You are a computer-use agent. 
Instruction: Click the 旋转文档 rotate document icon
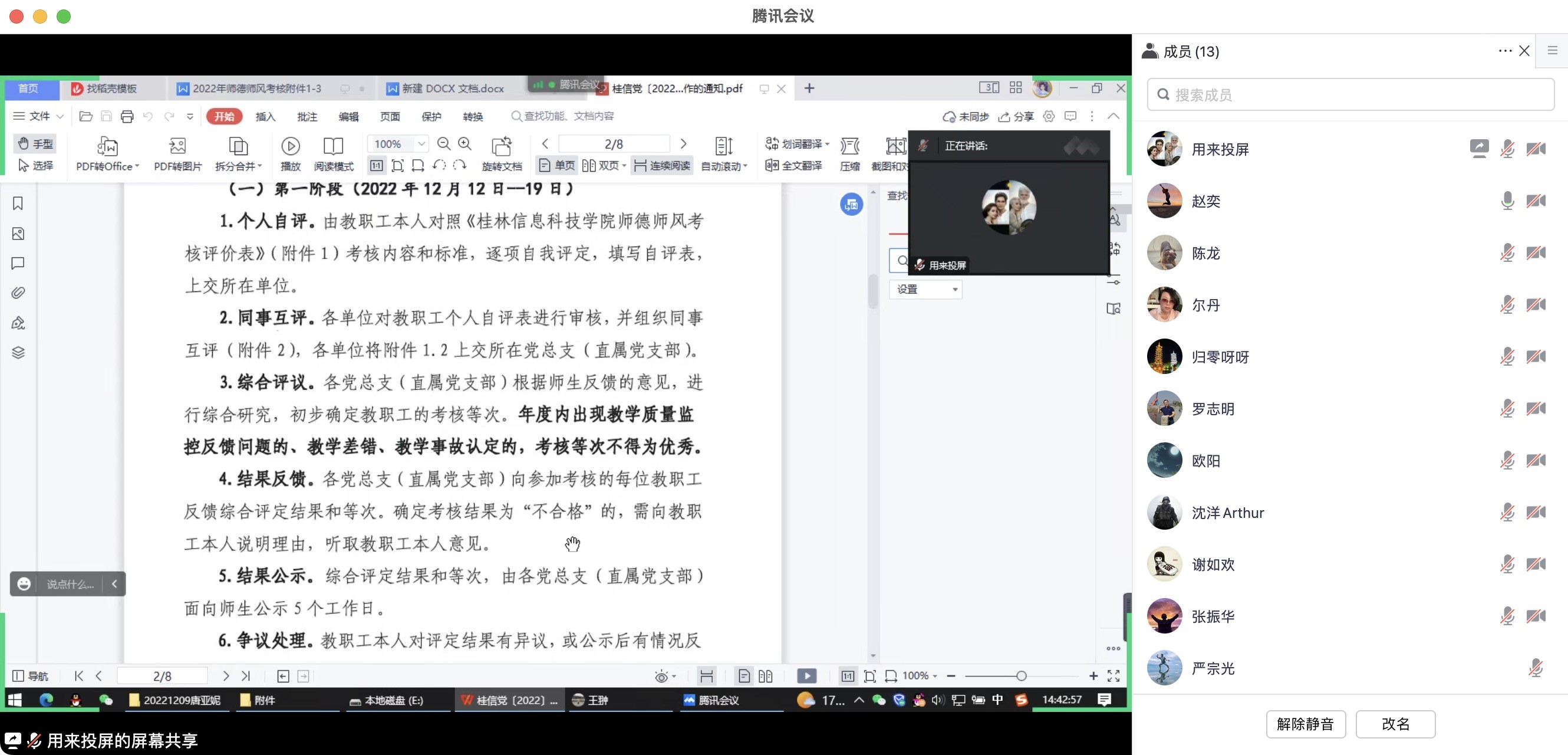(502, 152)
